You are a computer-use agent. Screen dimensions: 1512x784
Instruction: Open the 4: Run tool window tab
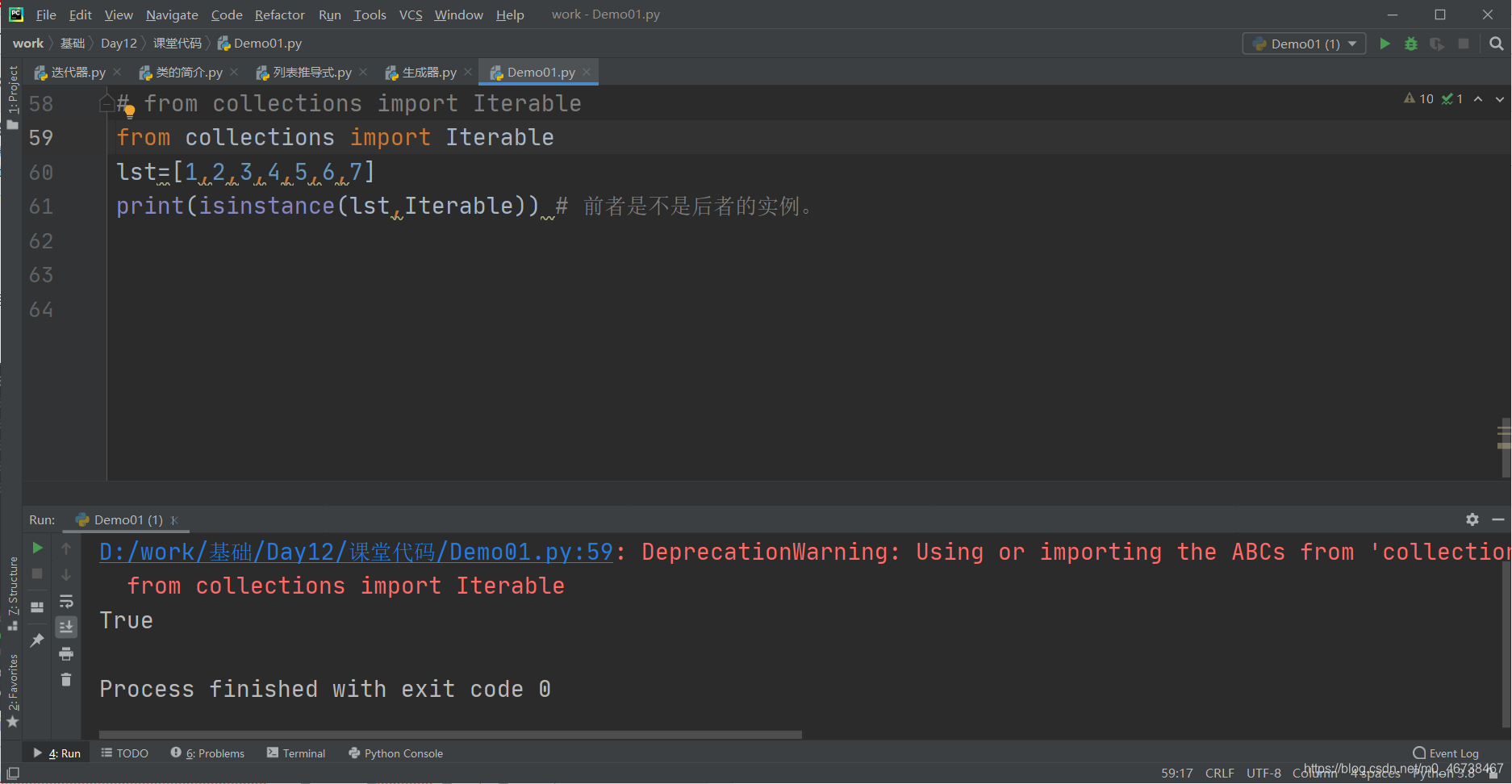click(x=57, y=753)
